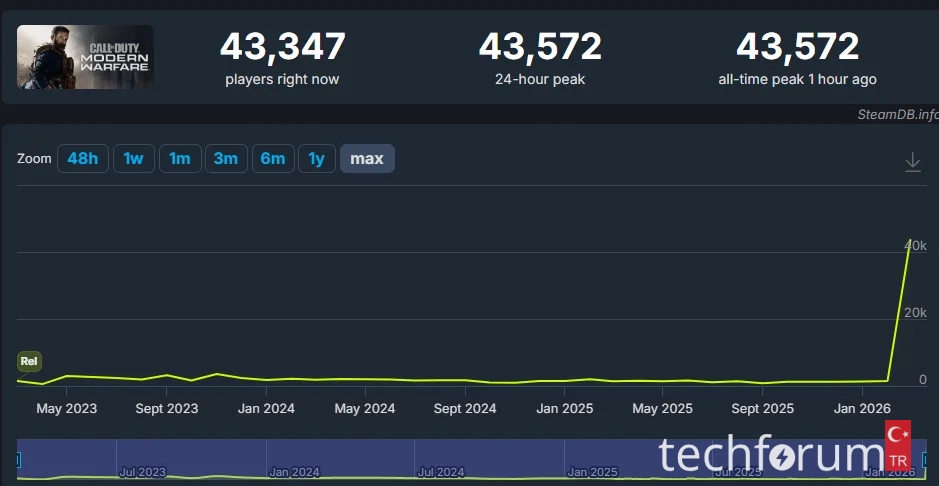Select the 1y zoom button

[316, 159]
